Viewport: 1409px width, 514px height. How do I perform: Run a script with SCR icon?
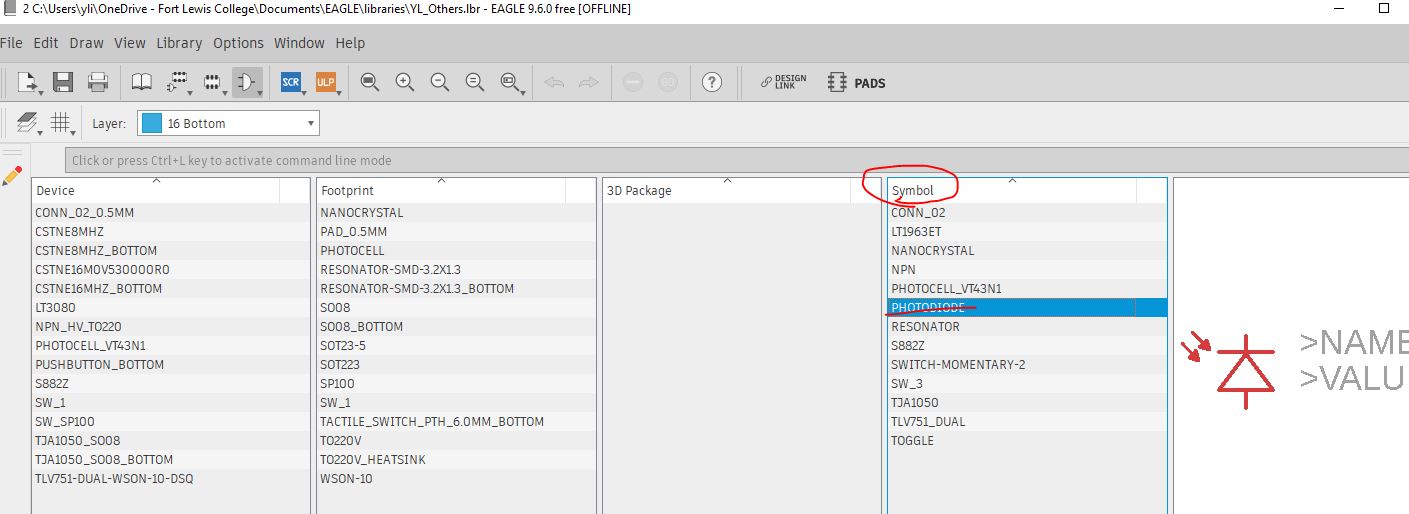(290, 82)
